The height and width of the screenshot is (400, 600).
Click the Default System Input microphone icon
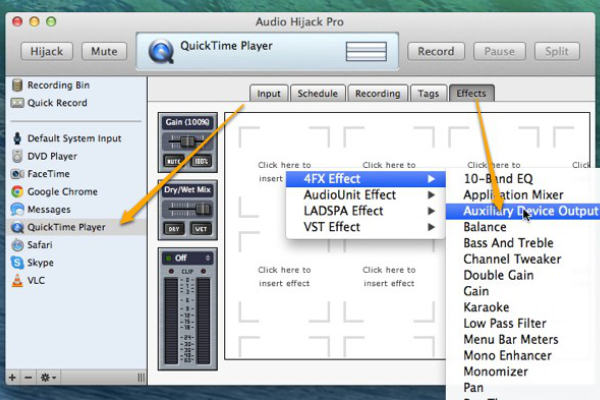[x=17, y=138]
